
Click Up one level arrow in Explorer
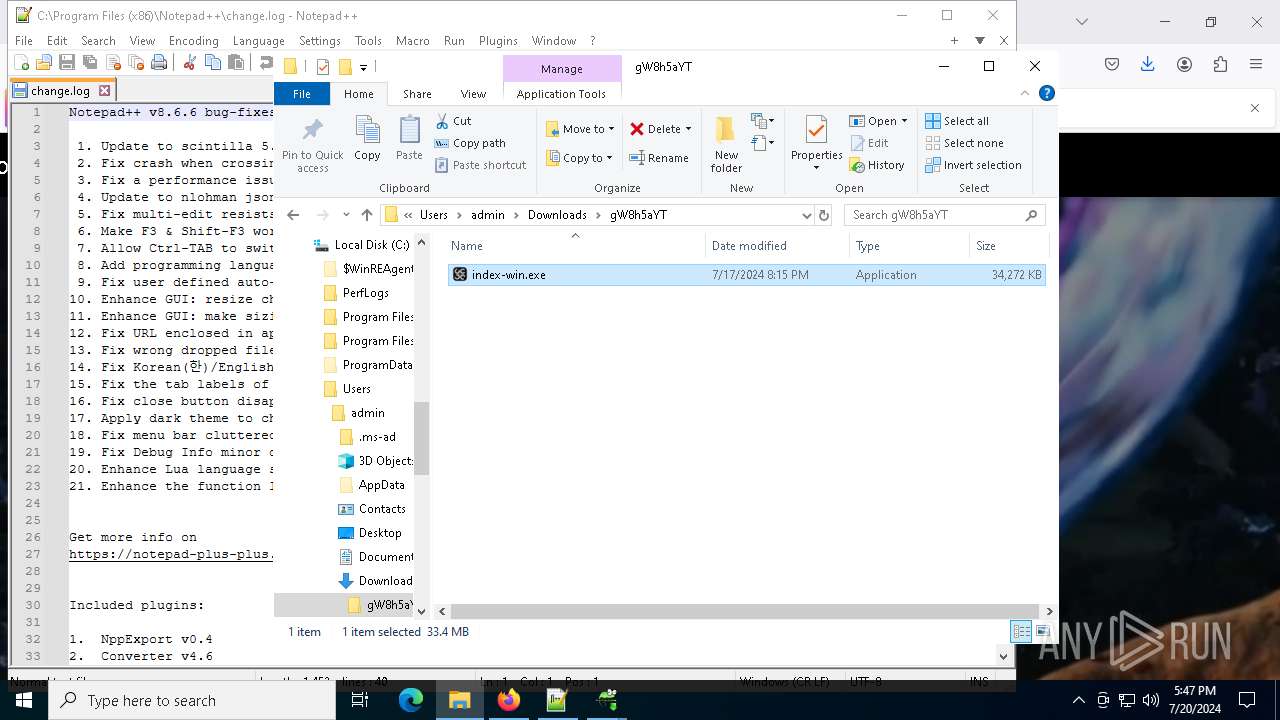point(367,215)
